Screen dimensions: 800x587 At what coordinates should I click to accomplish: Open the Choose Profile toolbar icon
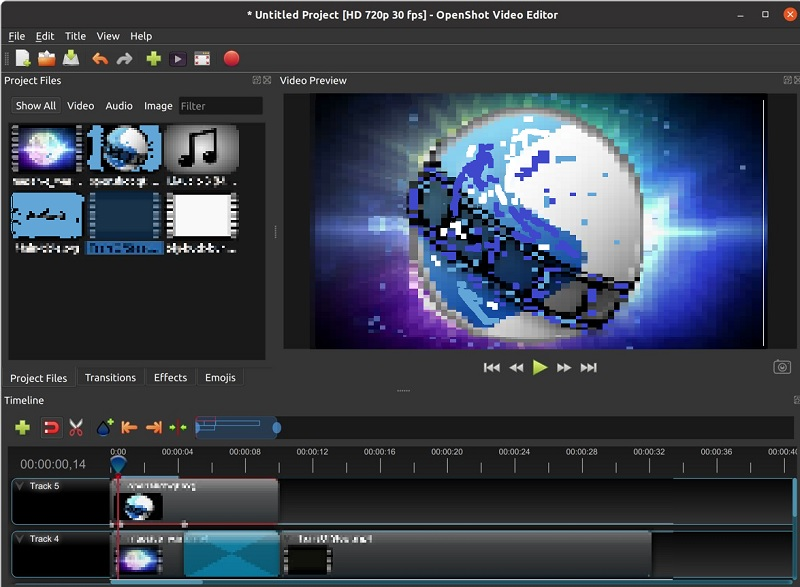click(178, 59)
